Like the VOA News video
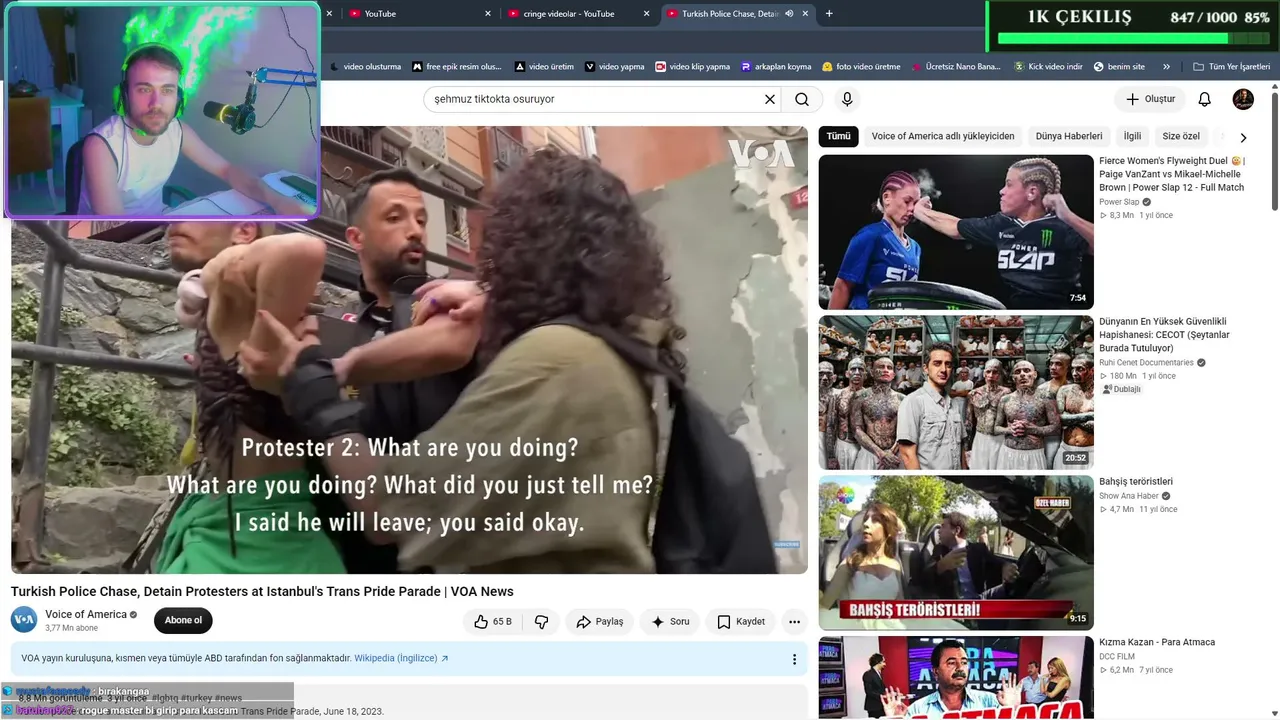The height and width of the screenshot is (720, 1280). click(493, 622)
